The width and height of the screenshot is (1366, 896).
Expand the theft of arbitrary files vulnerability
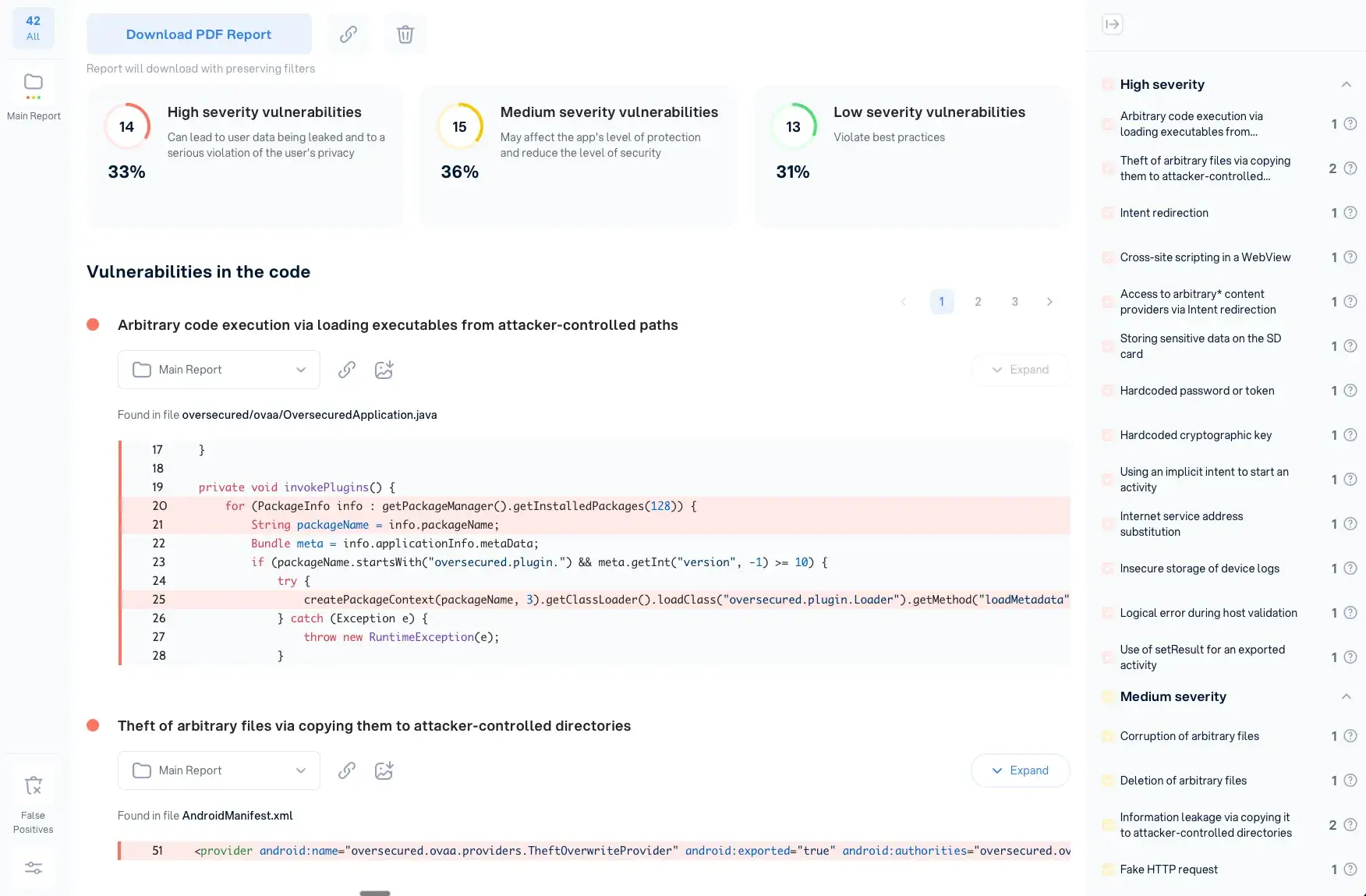[x=1020, y=770]
